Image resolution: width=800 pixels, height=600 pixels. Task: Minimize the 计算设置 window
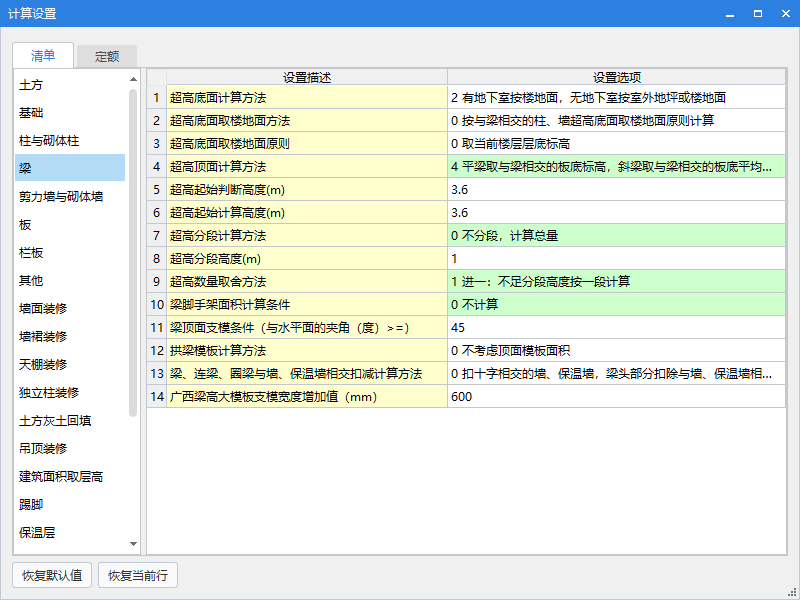click(x=730, y=14)
